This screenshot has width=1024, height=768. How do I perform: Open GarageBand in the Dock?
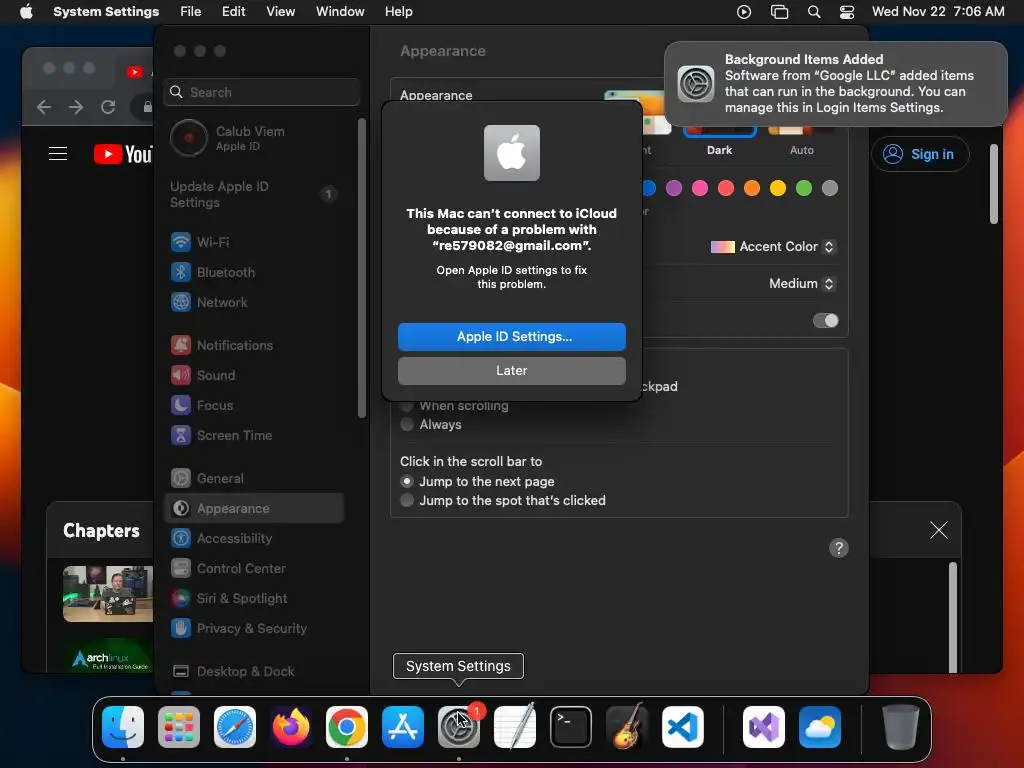tap(627, 727)
